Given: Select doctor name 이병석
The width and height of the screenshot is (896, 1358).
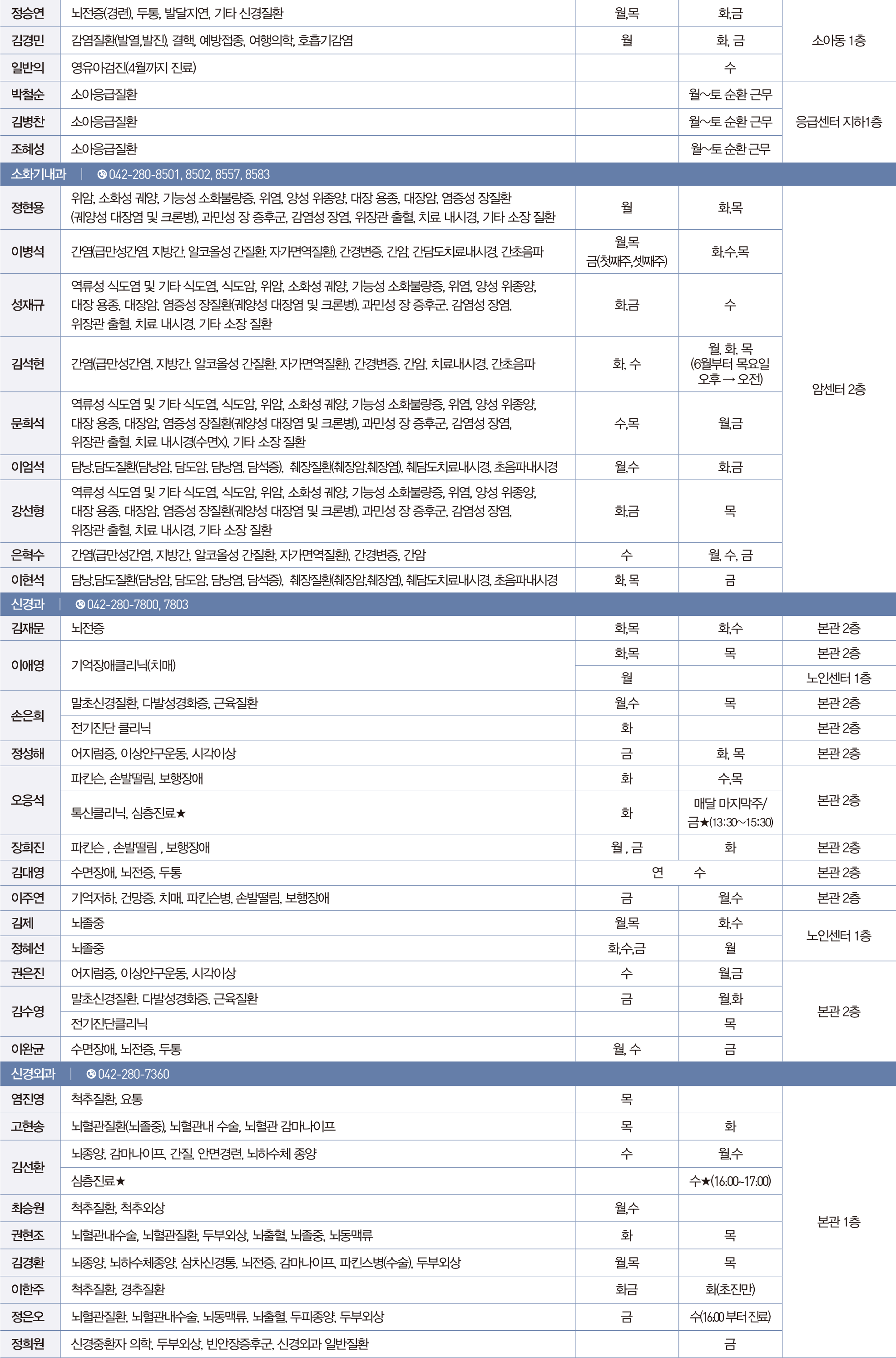Looking at the screenshot, I should coord(28,252).
